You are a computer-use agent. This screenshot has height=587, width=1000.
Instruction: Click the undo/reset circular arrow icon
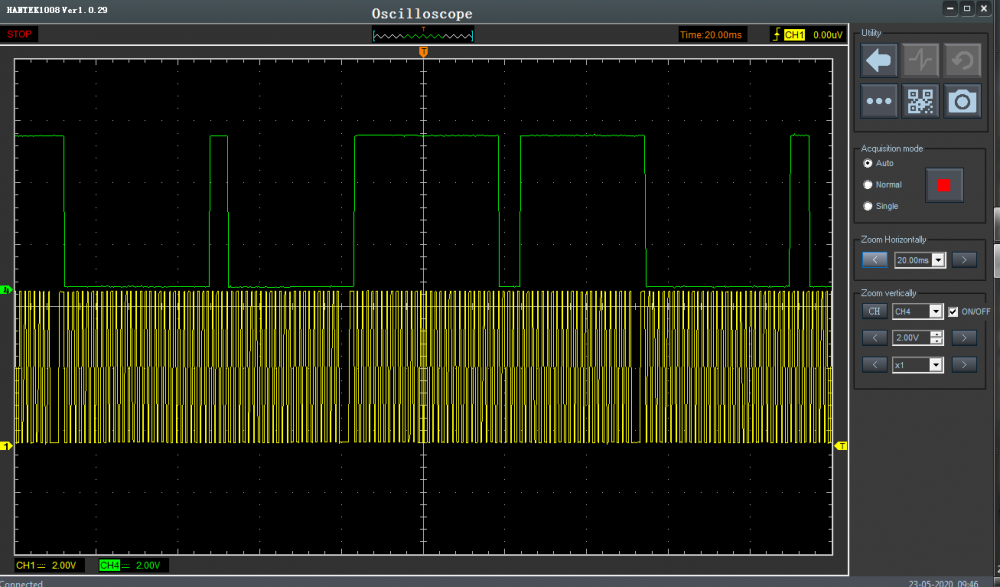(963, 61)
